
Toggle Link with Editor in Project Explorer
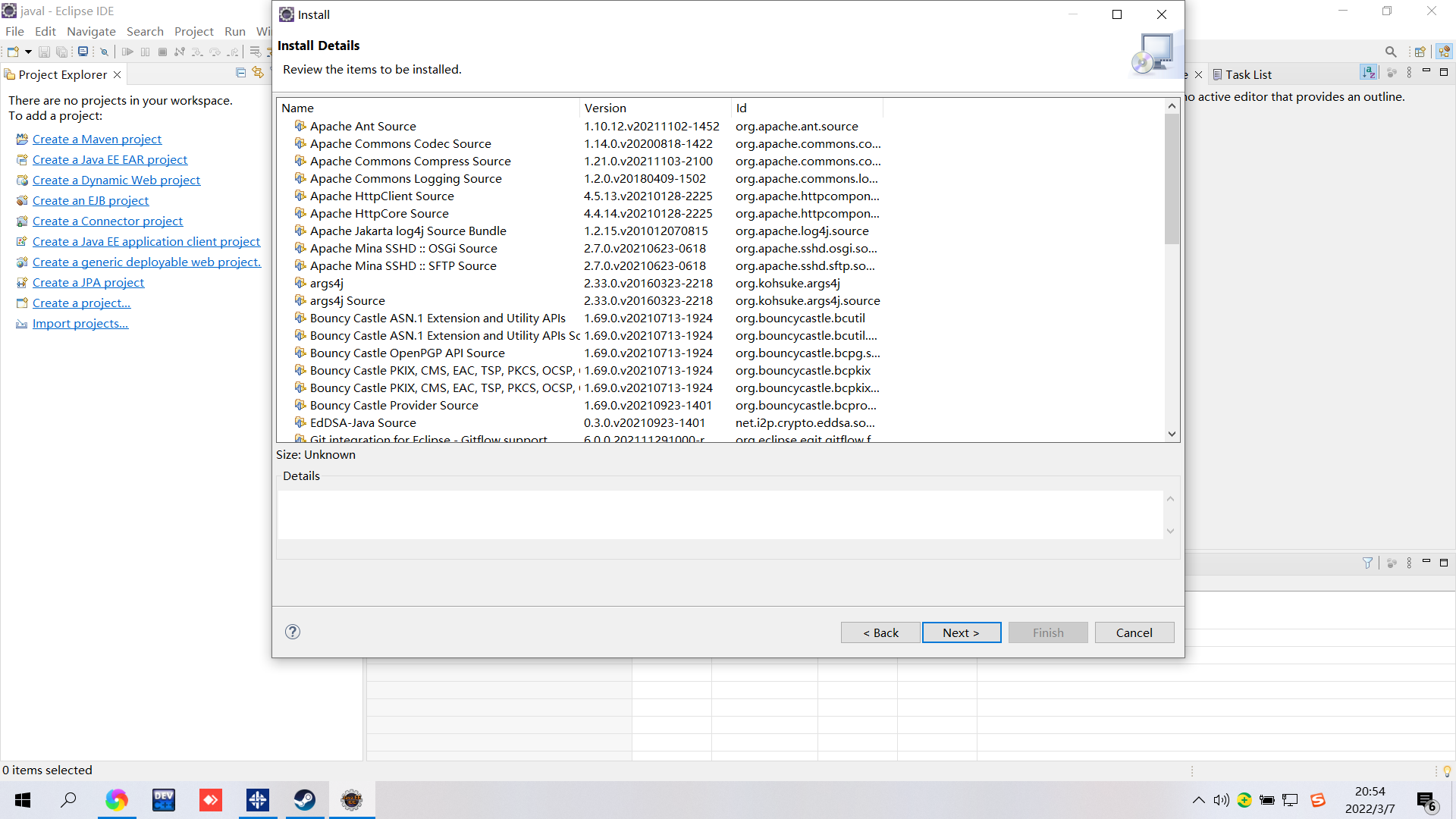click(258, 74)
